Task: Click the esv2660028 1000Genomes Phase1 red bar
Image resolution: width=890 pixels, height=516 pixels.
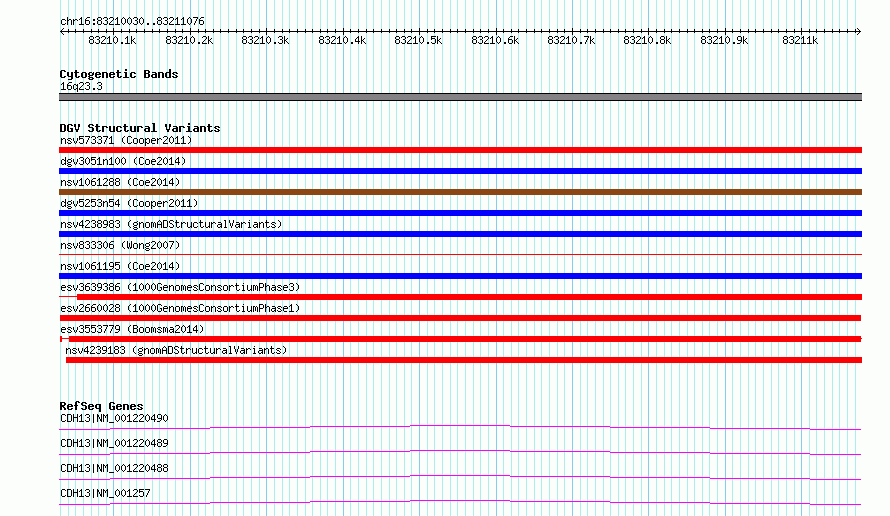Action: click(x=460, y=318)
